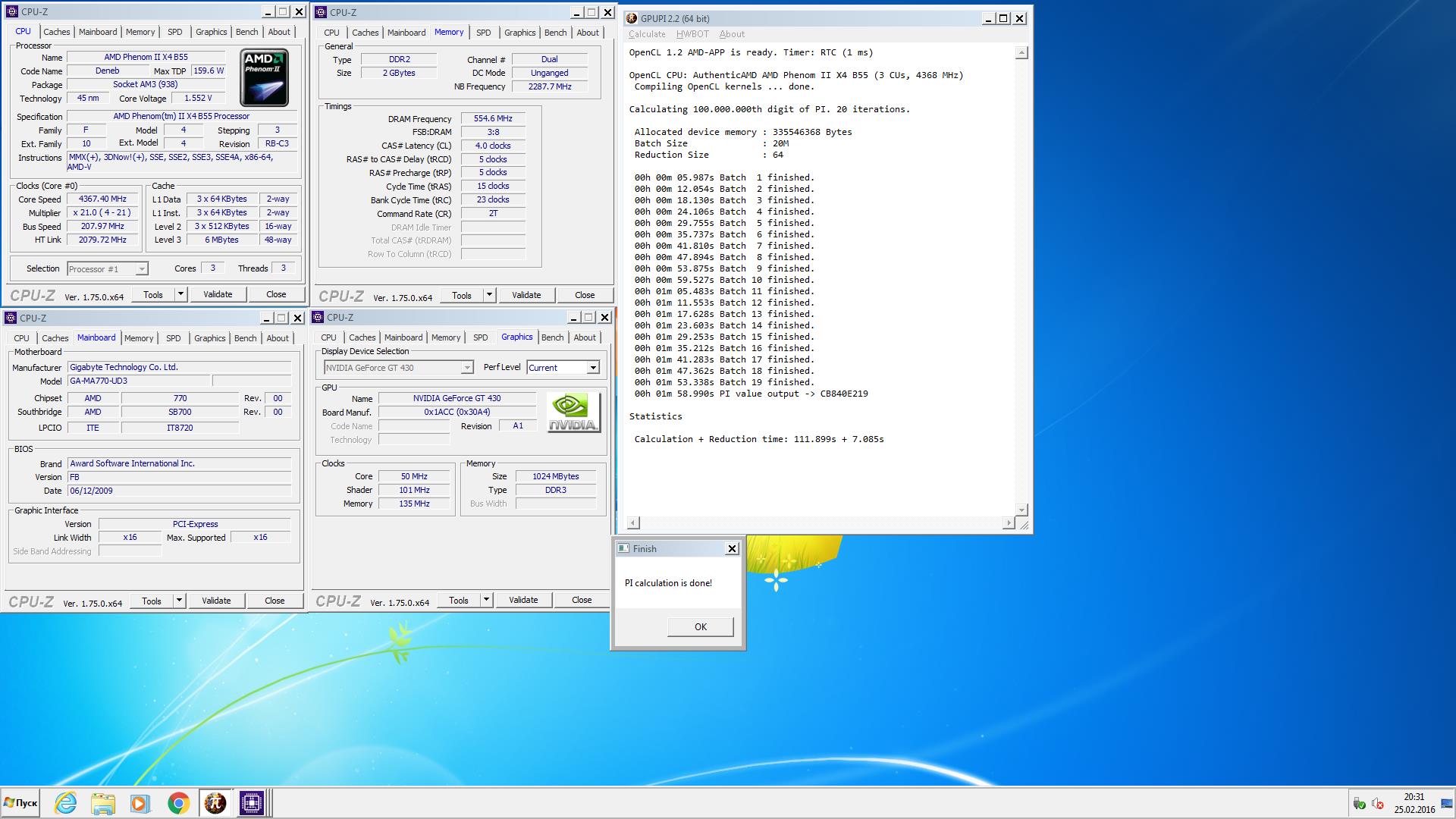The width and height of the screenshot is (1456, 819).
Task: Expand the Processor #1 selection dropdown
Action: 141,269
